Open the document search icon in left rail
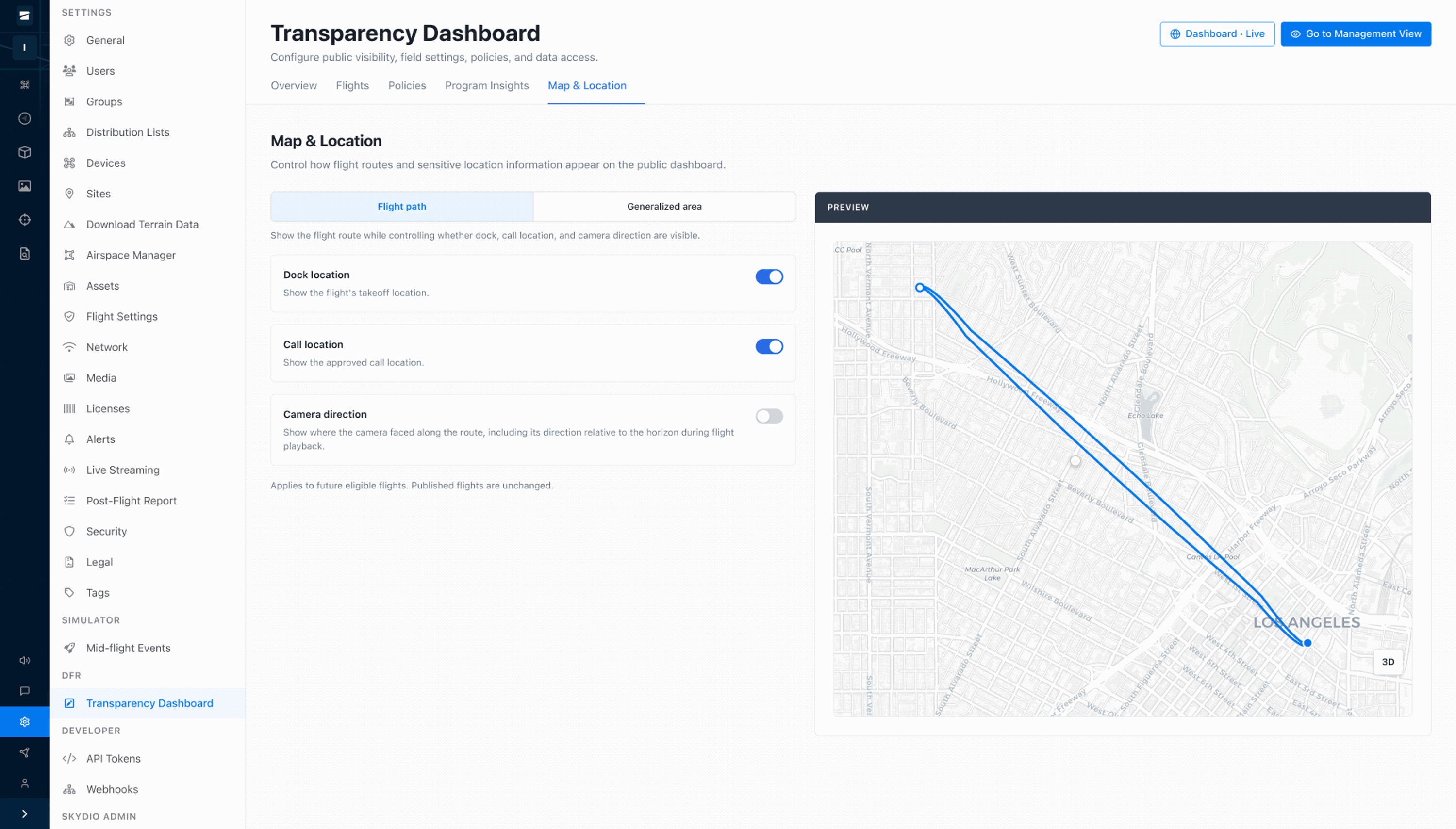Image resolution: width=1456 pixels, height=829 pixels. click(24, 253)
